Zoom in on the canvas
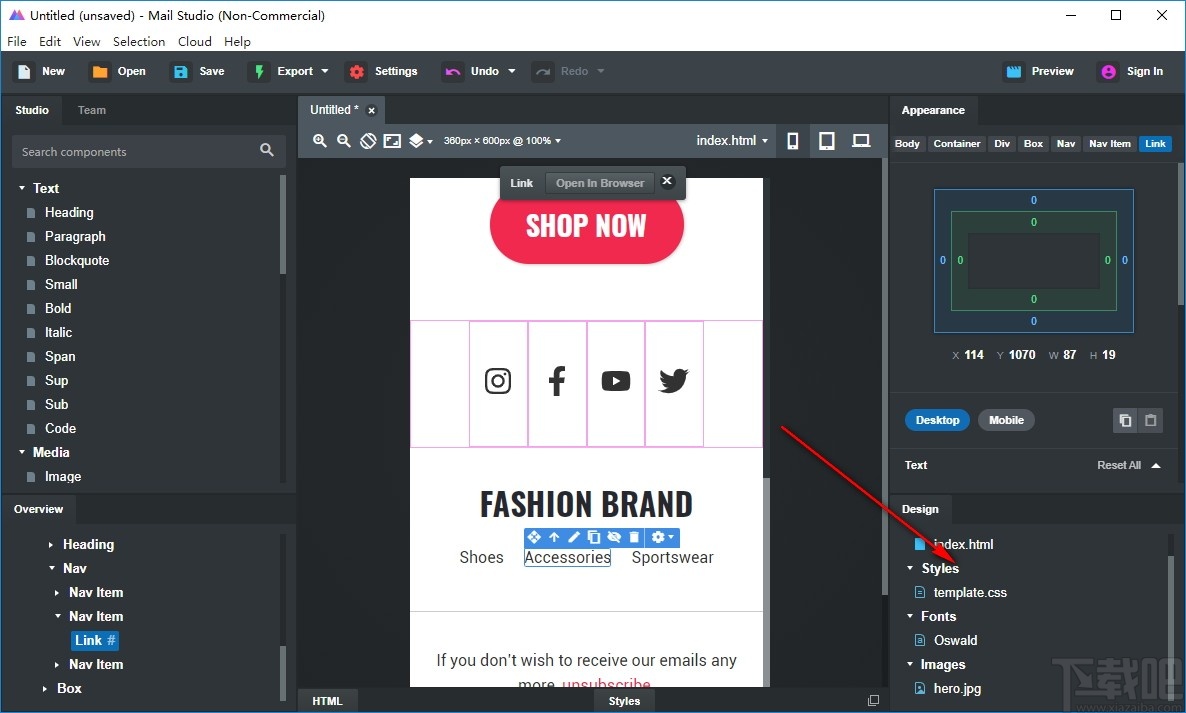 320,141
